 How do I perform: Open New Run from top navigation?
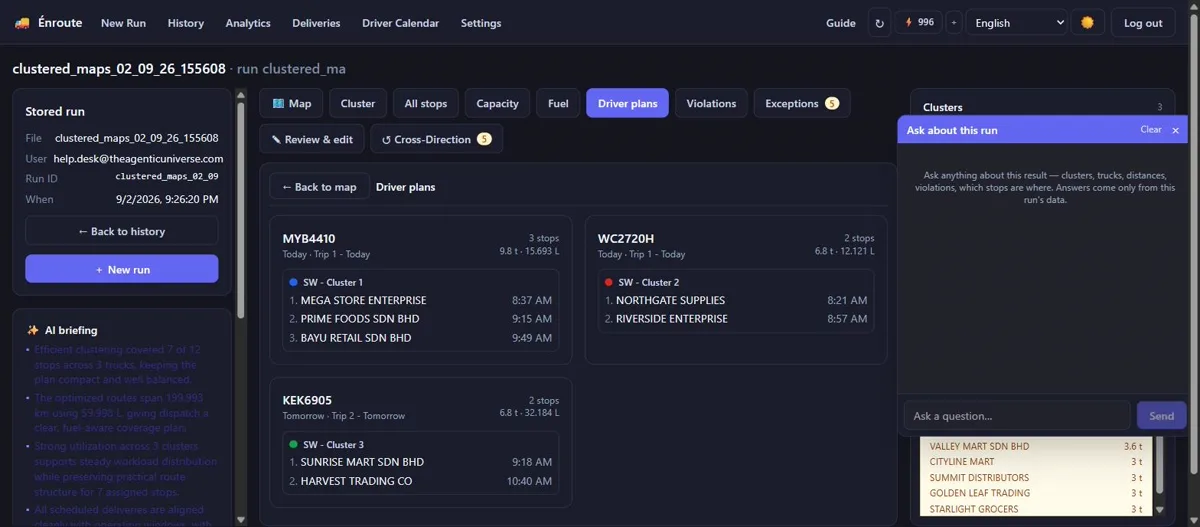click(x=125, y=23)
